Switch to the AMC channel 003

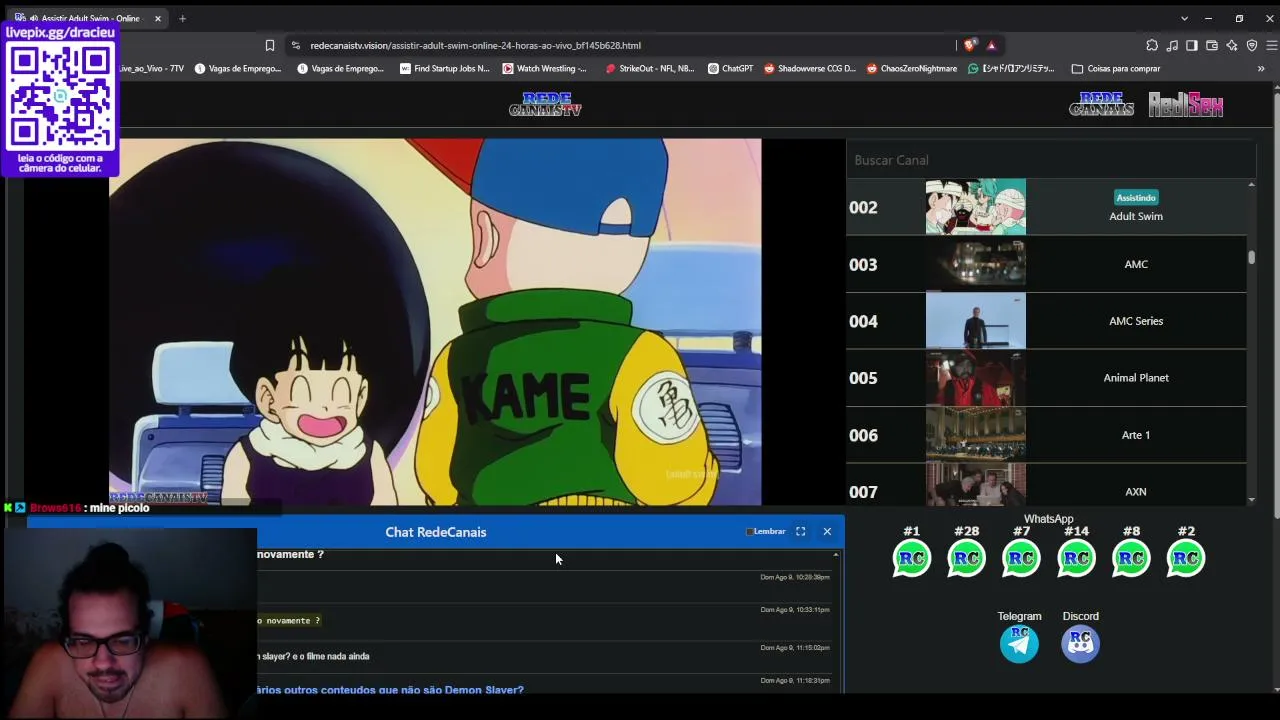click(1046, 264)
